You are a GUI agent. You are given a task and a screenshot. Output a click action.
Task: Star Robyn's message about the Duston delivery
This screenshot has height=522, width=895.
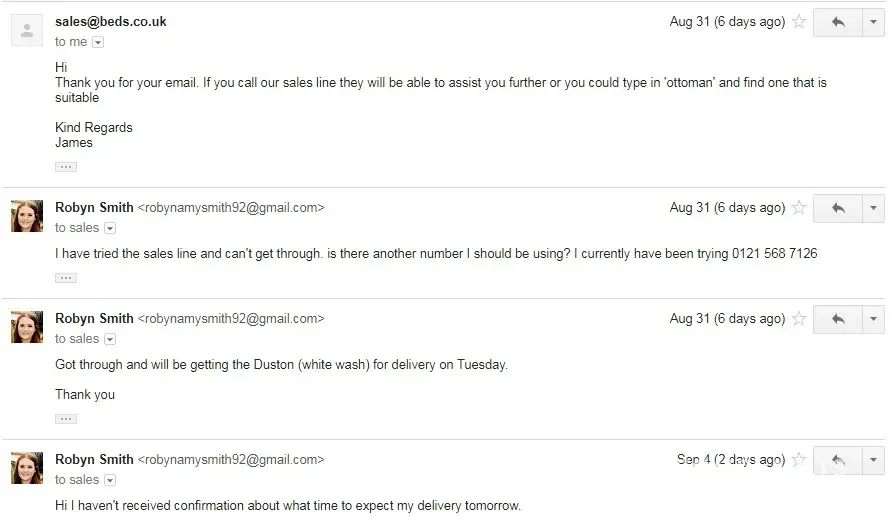coord(799,319)
